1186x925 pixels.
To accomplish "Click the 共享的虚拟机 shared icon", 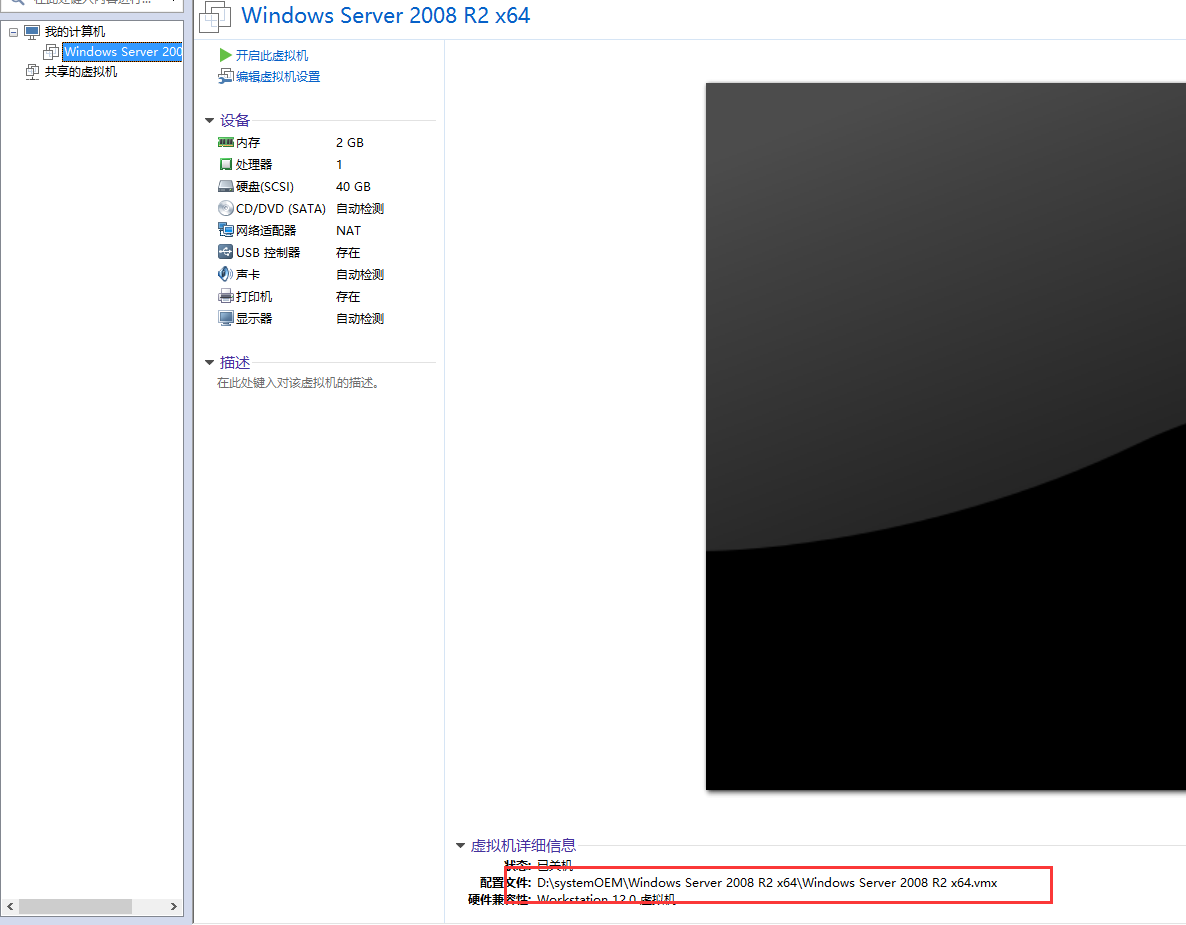I will [x=32, y=72].
